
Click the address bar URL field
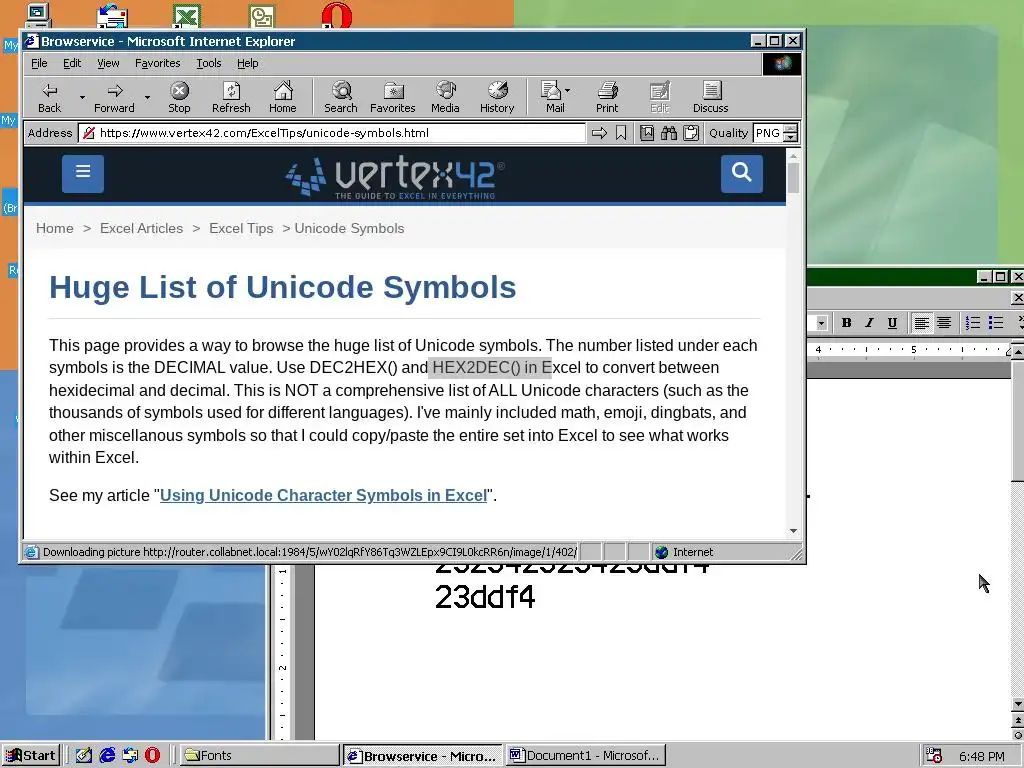[x=332, y=133]
